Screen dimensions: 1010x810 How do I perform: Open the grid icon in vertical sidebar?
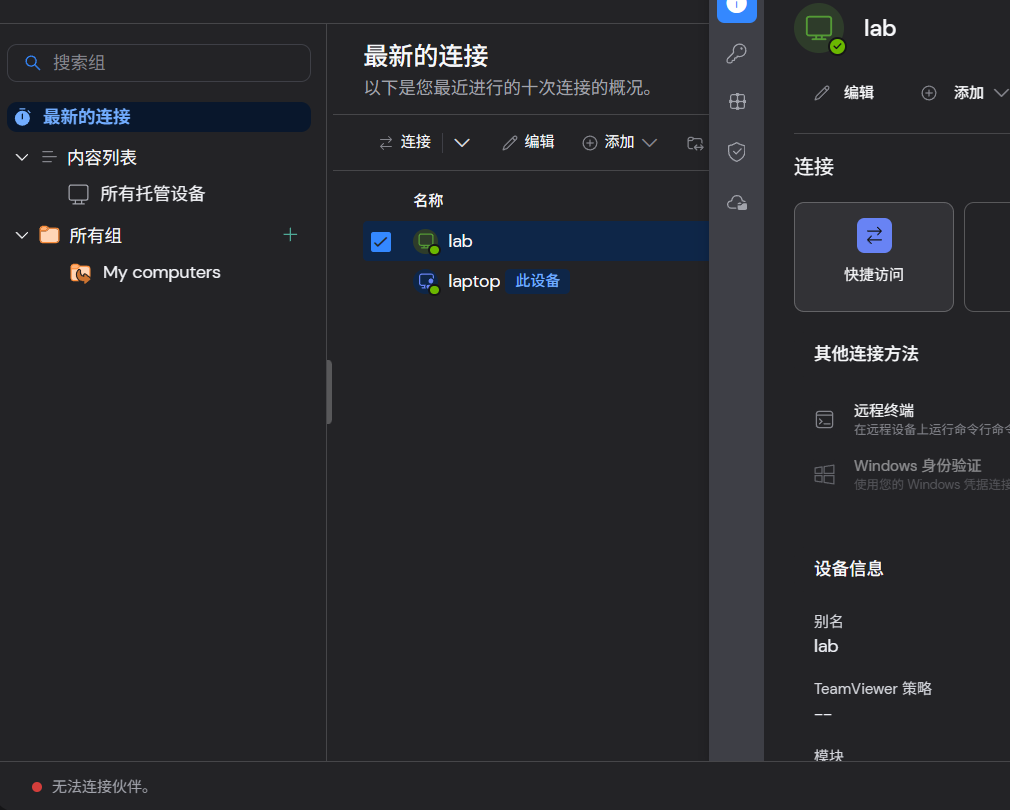pos(737,102)
